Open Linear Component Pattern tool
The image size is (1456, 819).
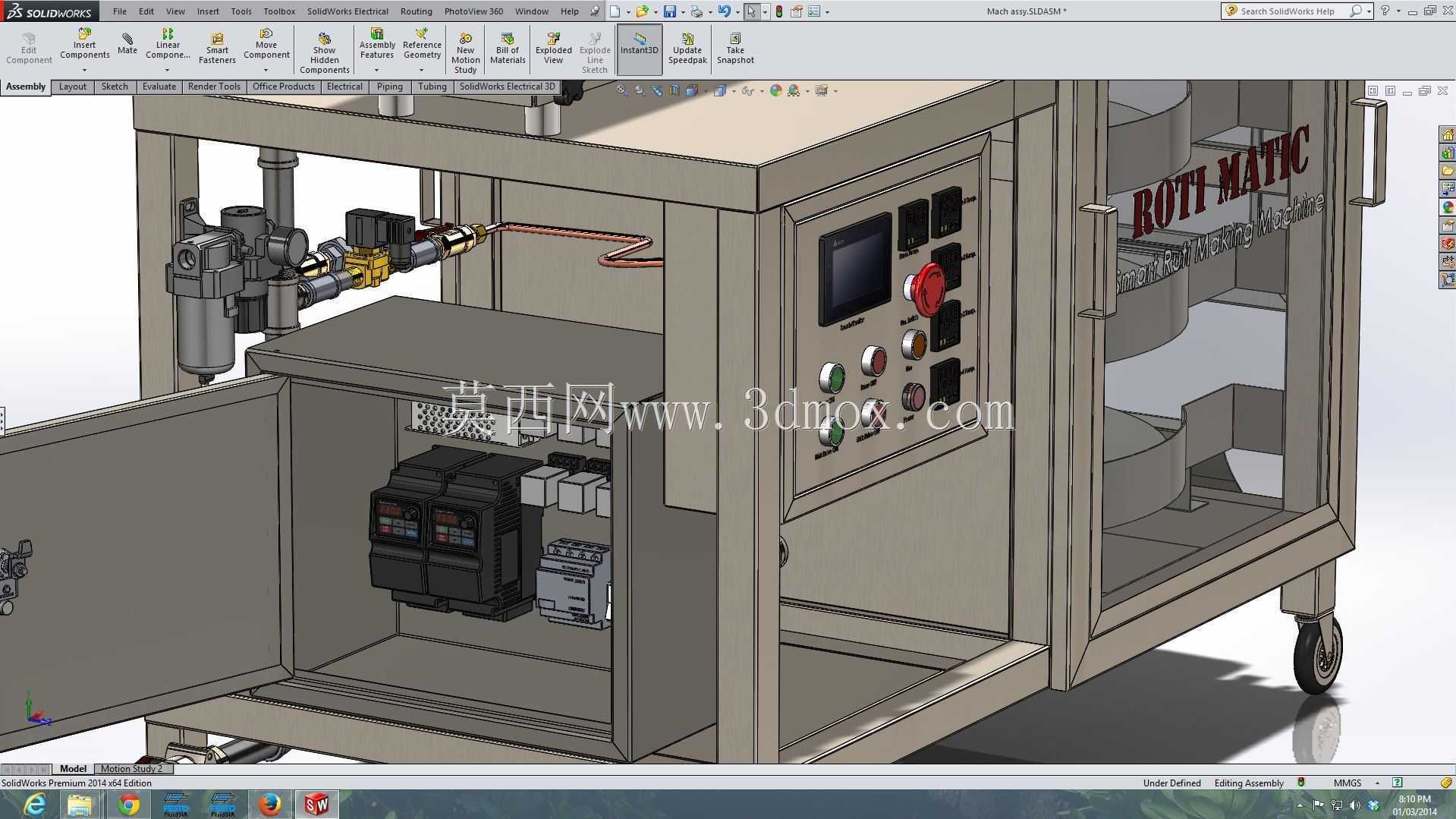point(168,44)
